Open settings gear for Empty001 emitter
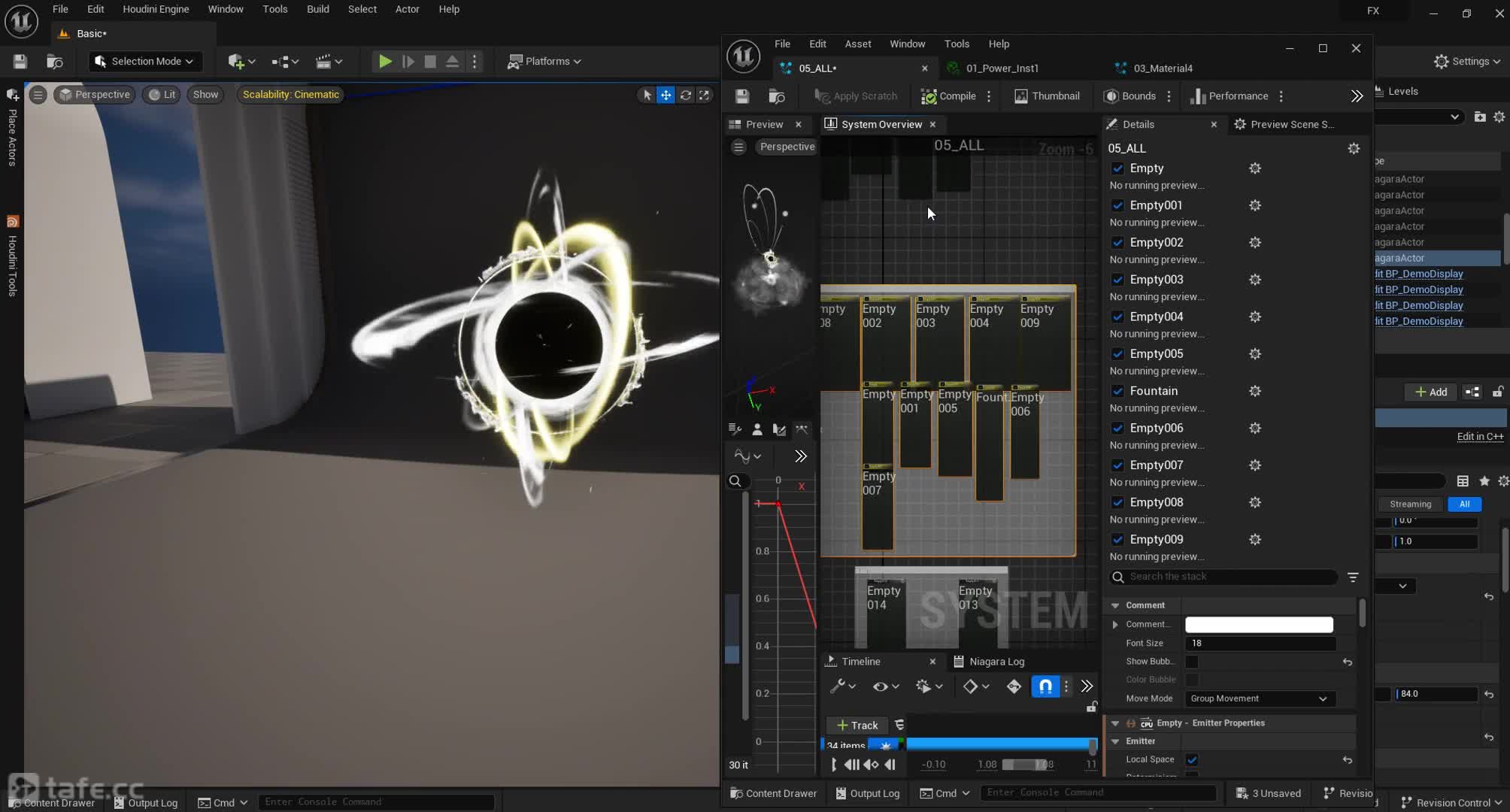 pos(1254,205)
